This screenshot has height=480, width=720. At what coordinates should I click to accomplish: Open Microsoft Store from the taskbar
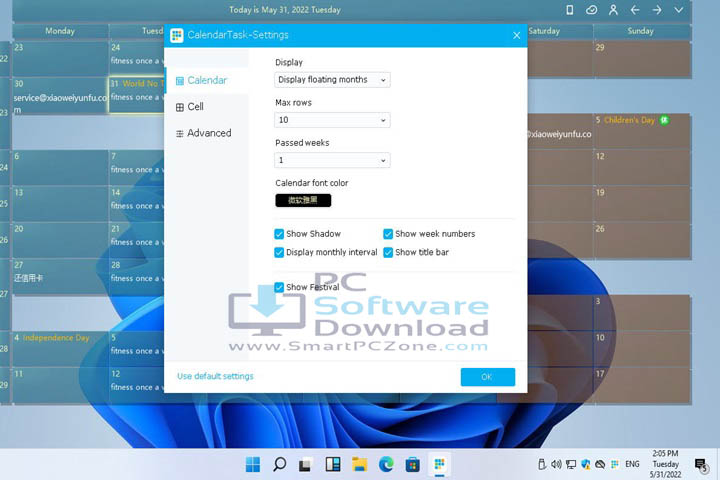pyautogui.click(x=413, y=464)
